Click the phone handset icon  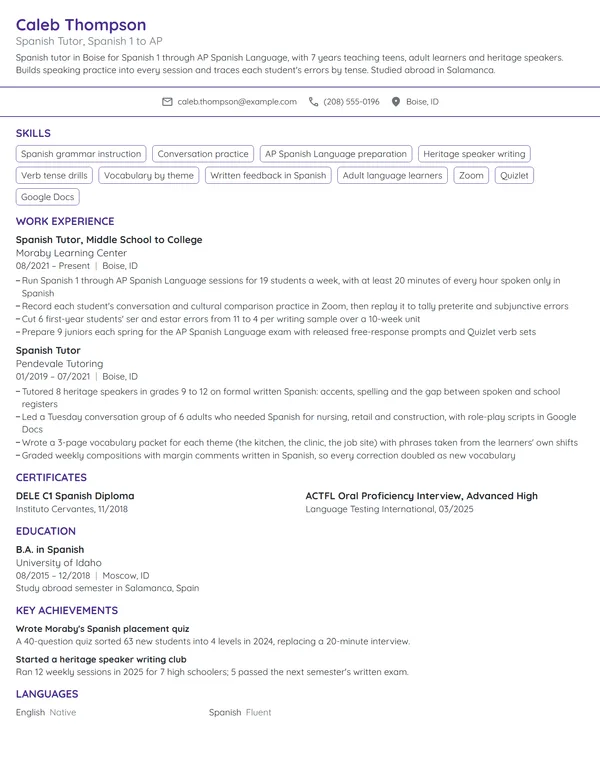(313, 101)
